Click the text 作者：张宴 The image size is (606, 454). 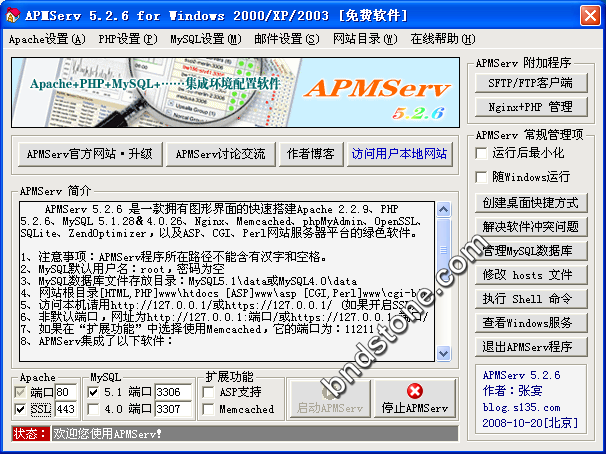point(512,391)
